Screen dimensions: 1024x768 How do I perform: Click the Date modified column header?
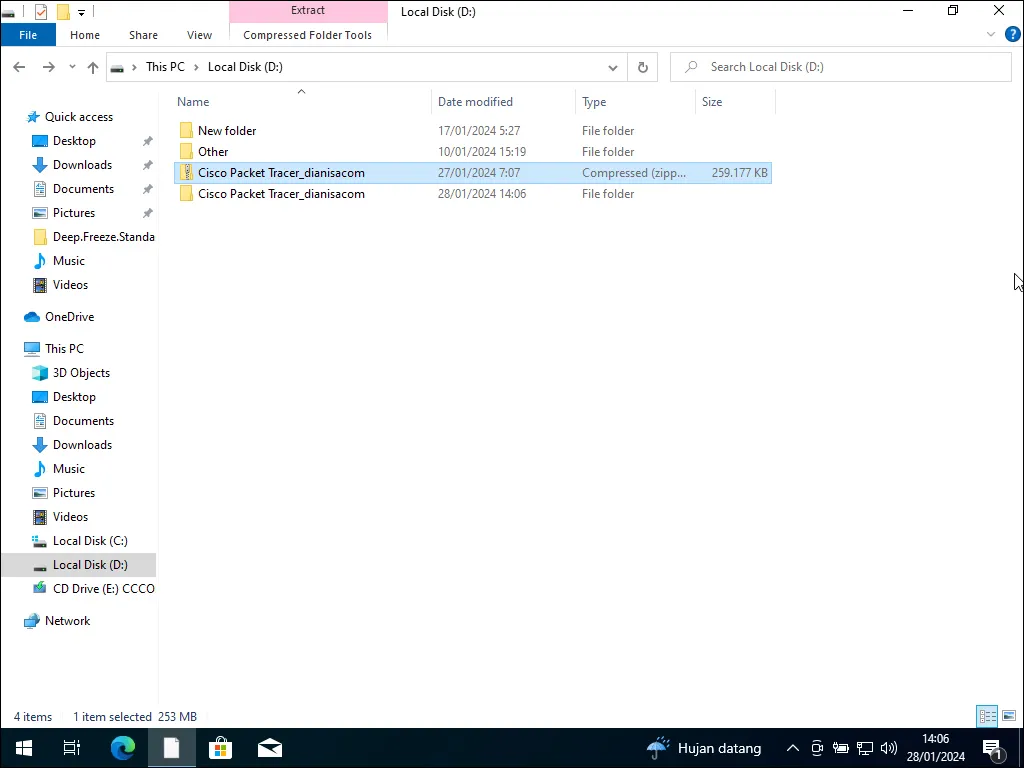[x=475, y=102]
